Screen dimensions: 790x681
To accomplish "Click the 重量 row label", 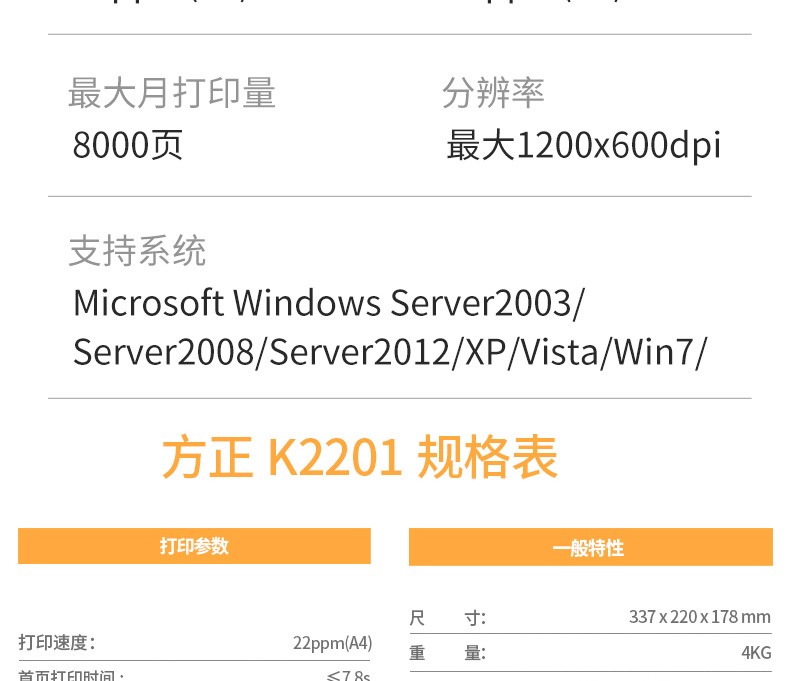I will click(x=448, y=653).
